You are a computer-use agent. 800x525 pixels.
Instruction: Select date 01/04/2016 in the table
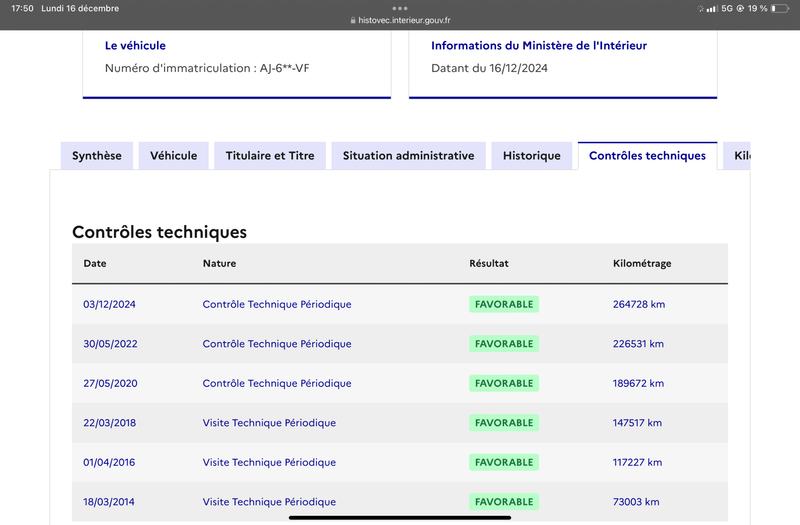[x=109, y=462]
